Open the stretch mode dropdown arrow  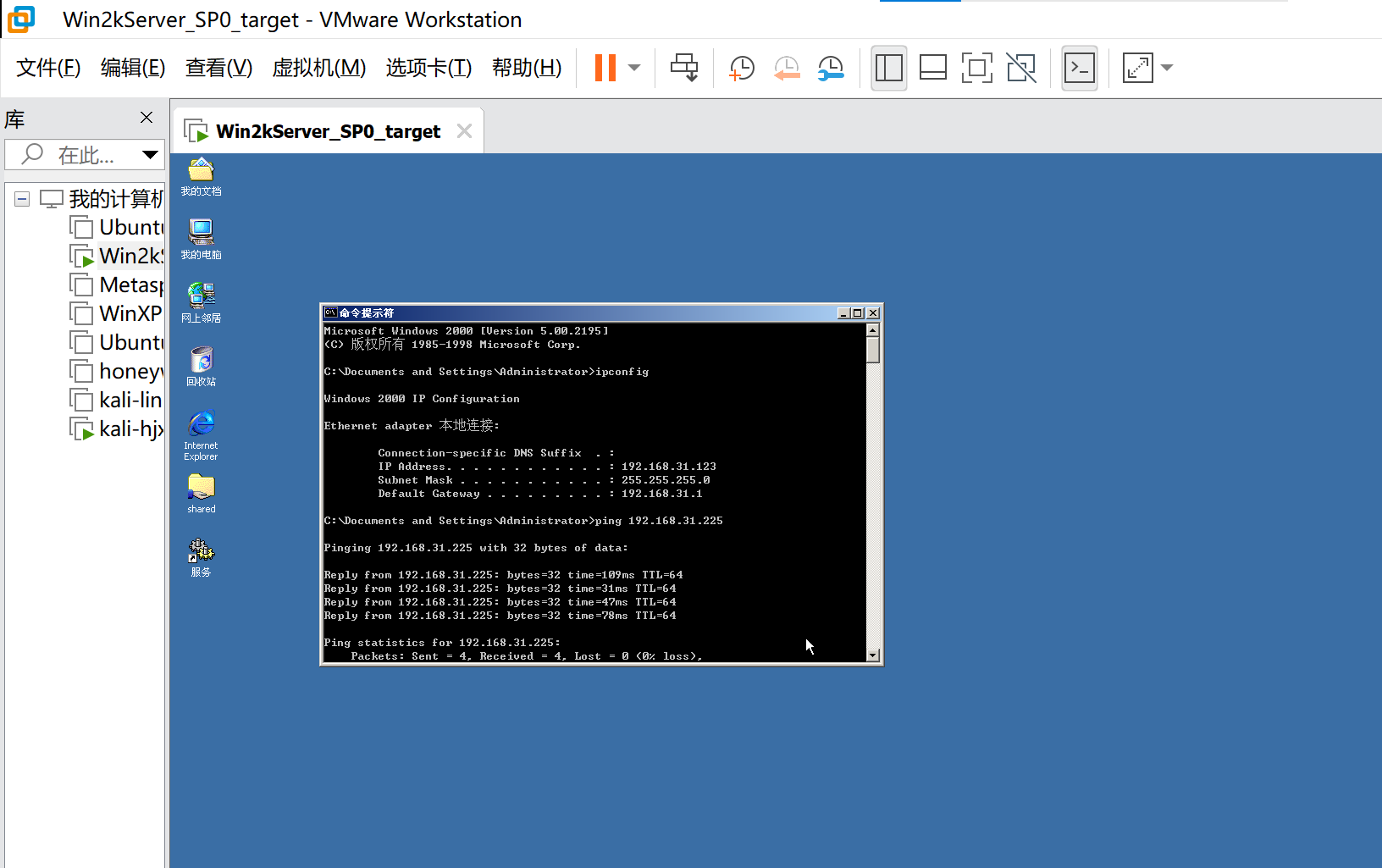point(1167,68)
